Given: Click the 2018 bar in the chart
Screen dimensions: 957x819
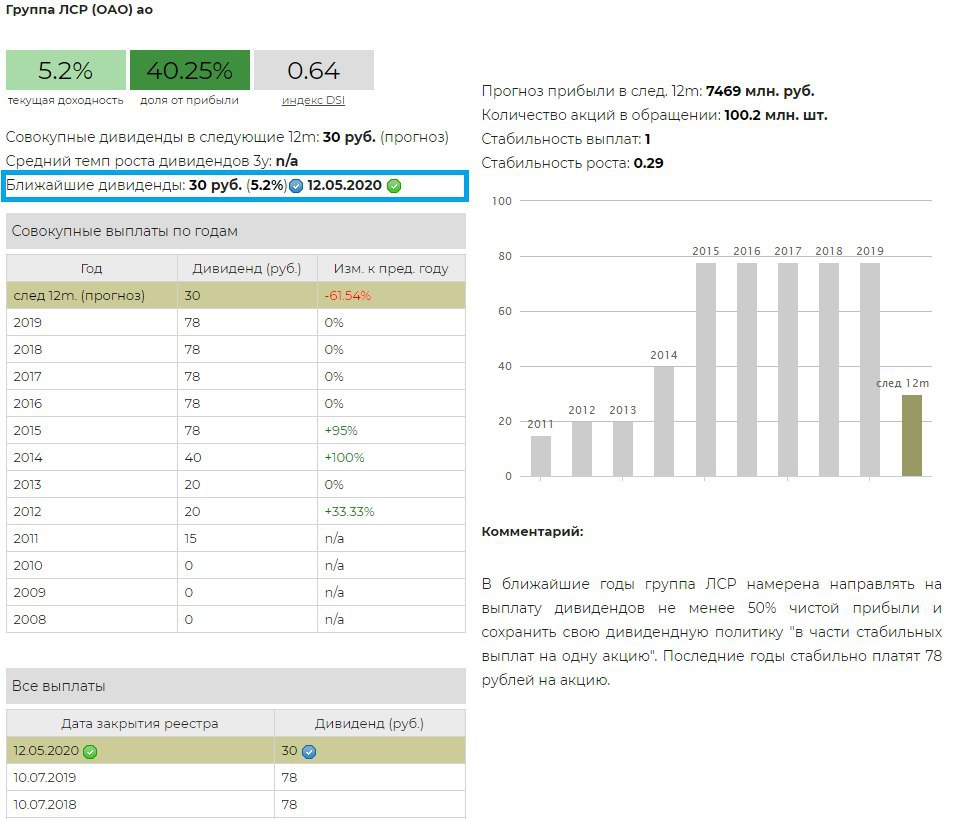Looking at the screenshot, I should click(829, 370).
